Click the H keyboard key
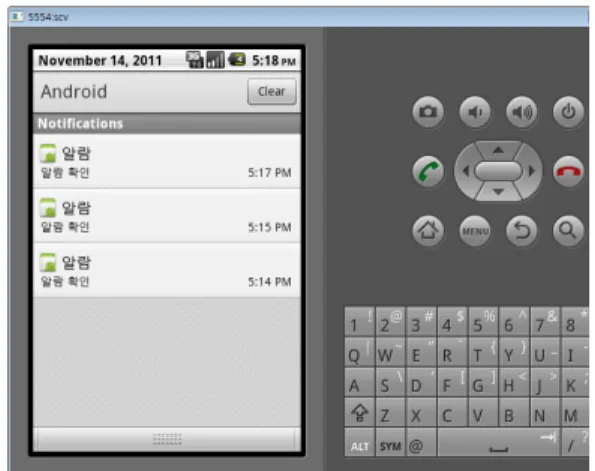Screen dimensions: 595x471 pos(514,383)
